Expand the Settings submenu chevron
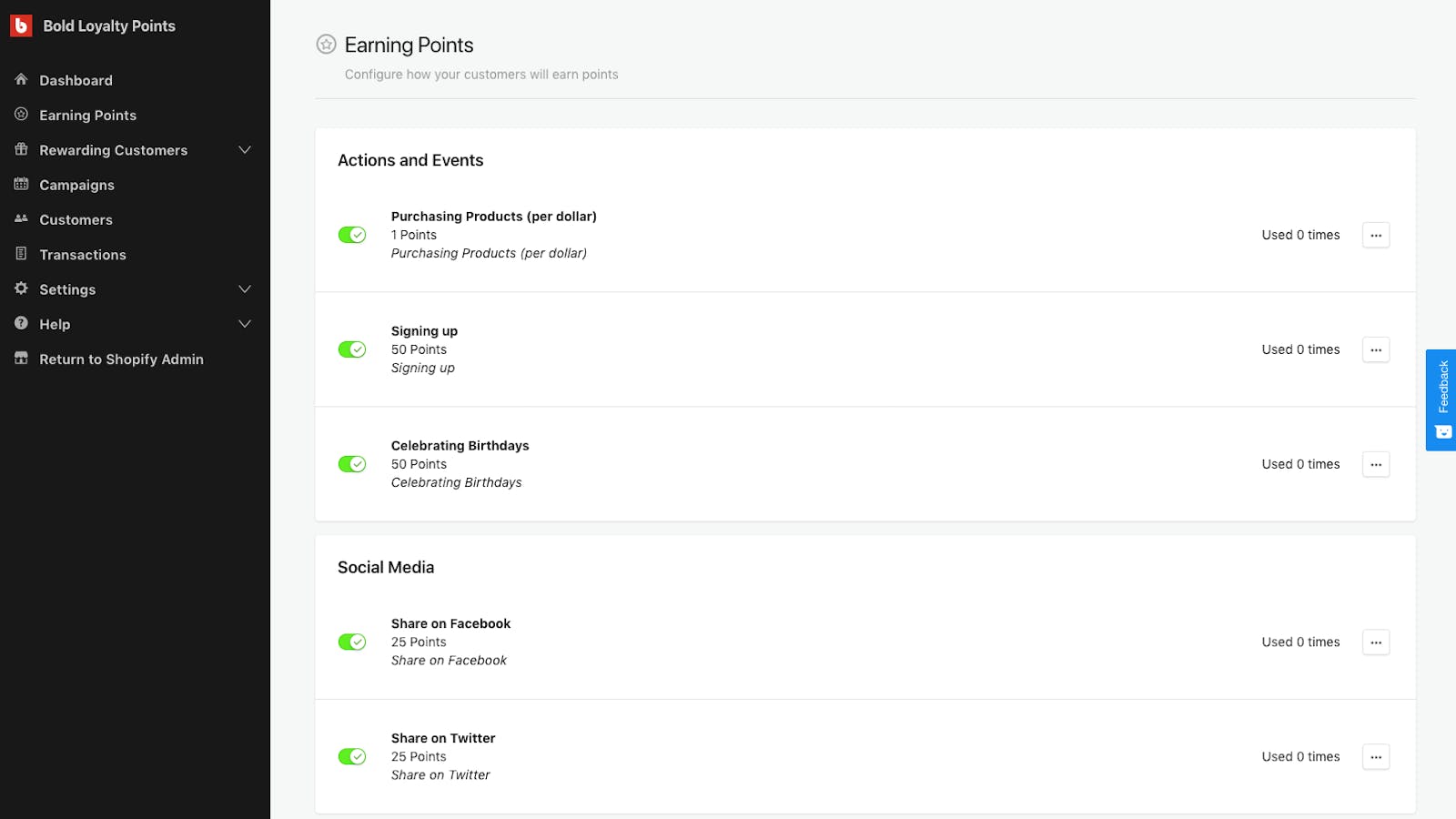 pos(245,289)
